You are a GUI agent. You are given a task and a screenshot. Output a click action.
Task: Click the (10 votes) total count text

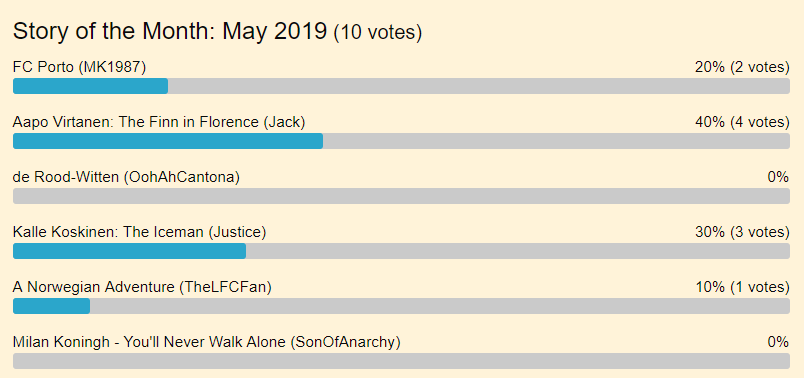[x=378, y=33]
